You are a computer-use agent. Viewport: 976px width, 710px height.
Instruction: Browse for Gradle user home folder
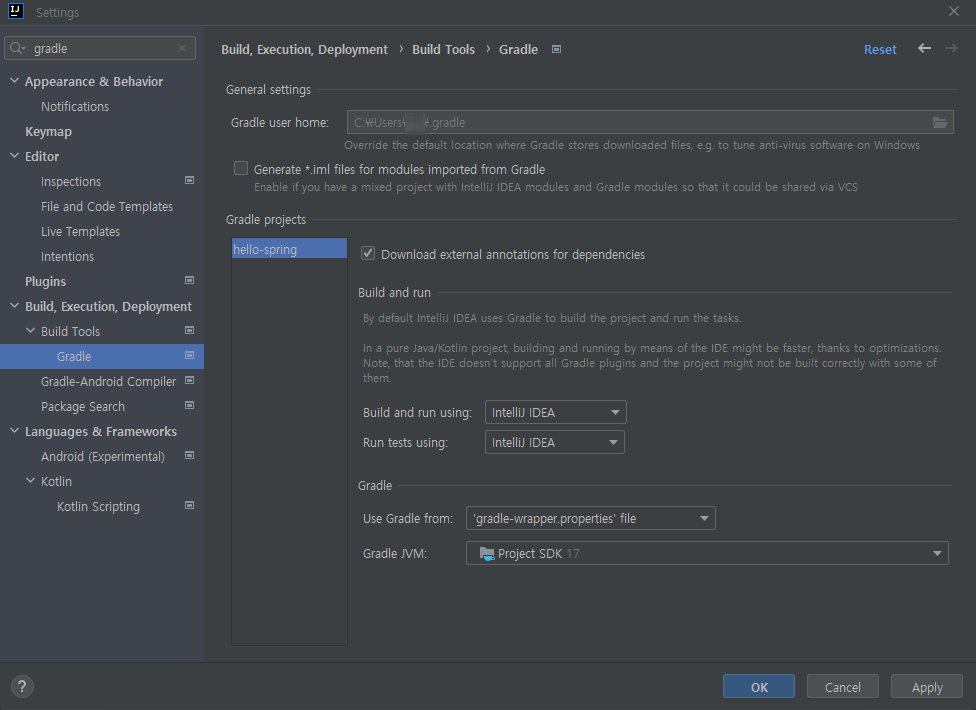940,123
